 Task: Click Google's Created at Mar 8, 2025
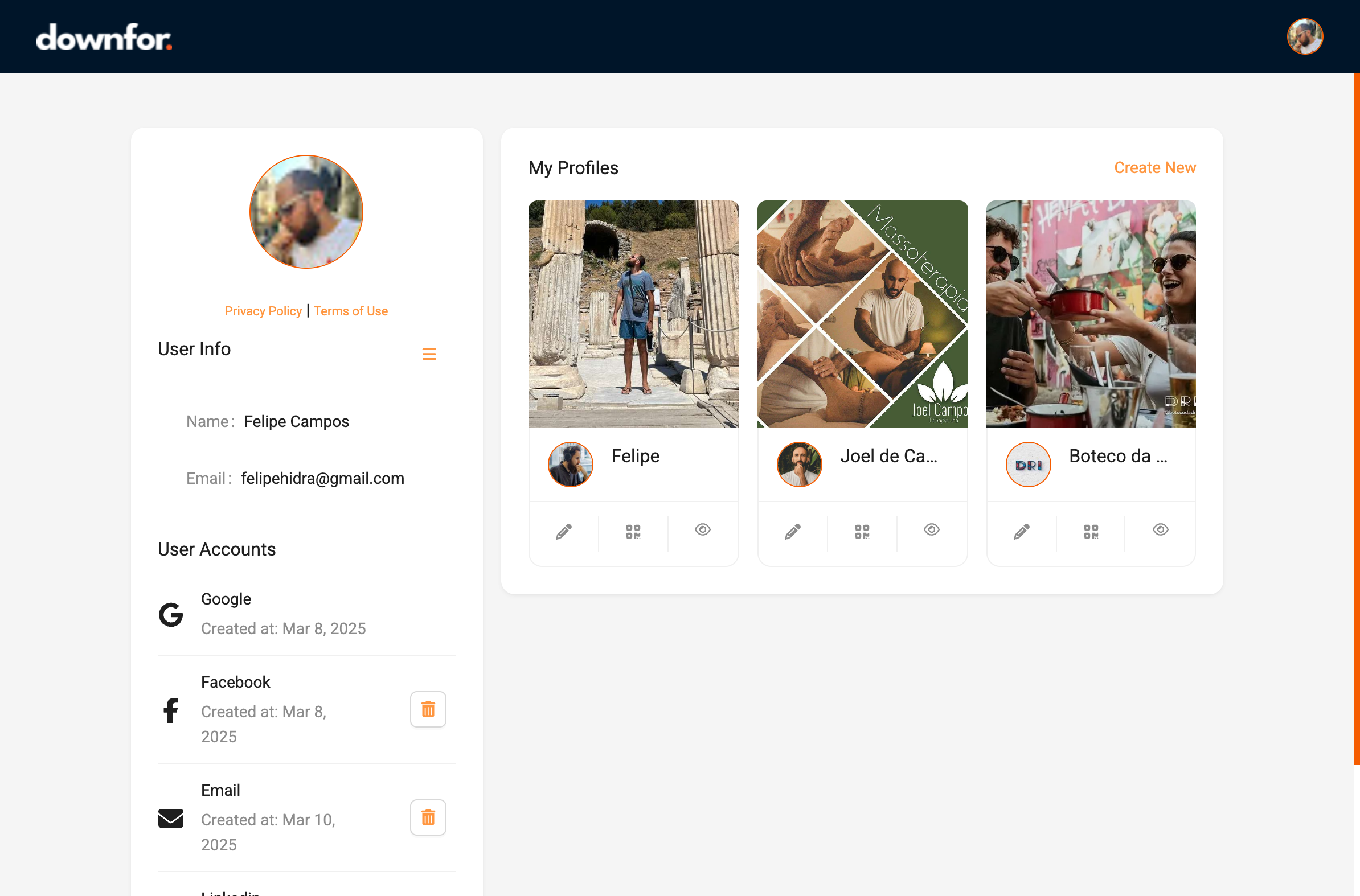click(x=283, y=628)
